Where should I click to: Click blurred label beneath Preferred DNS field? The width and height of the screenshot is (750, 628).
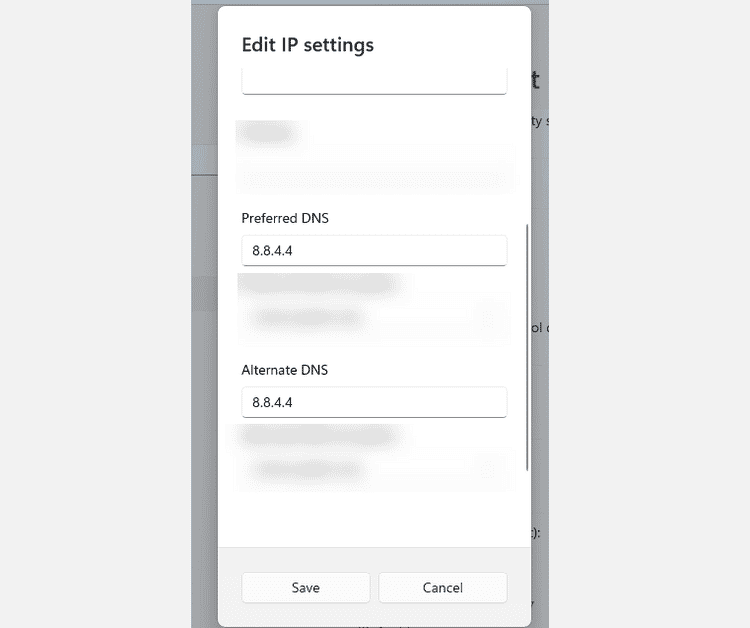318,285
